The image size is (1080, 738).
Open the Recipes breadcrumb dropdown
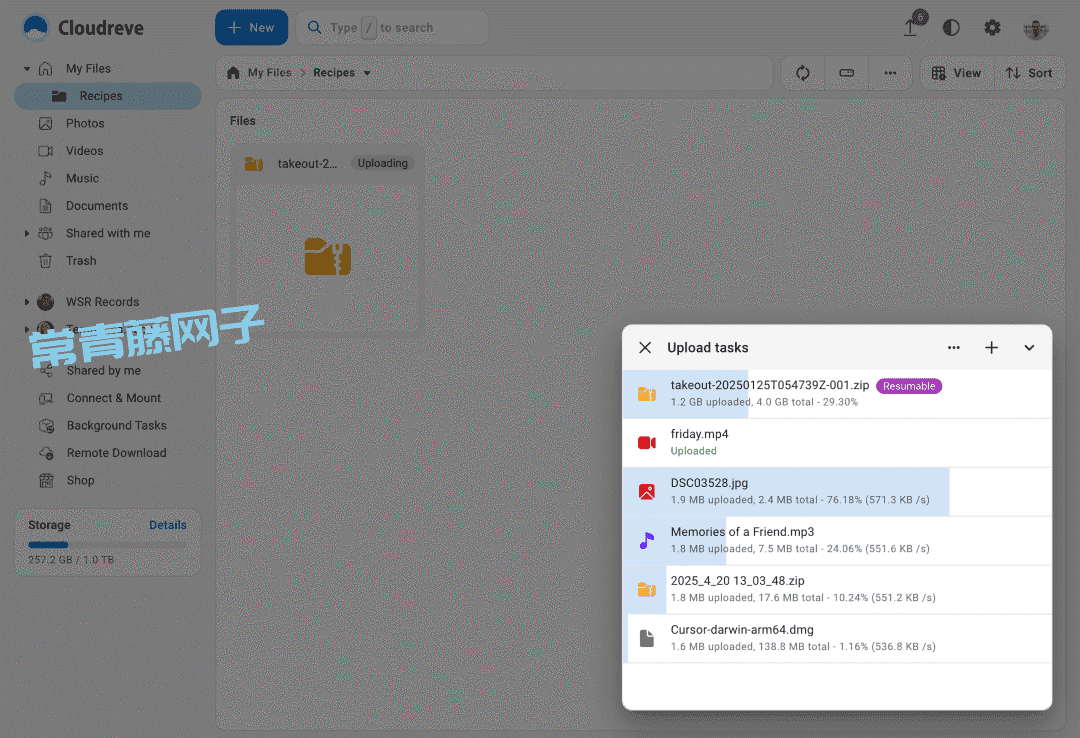[367, 73]
